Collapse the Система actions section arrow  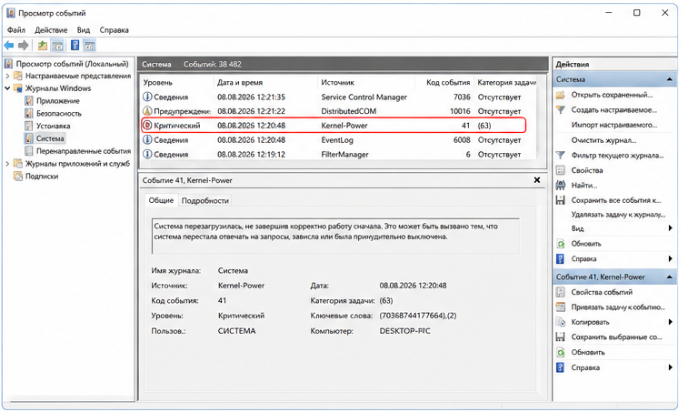point(669,79)
